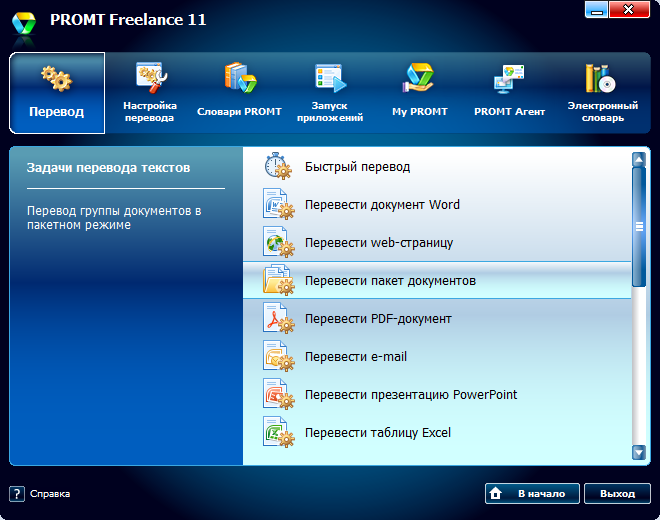Open the Справка help link

pos(50,493)
